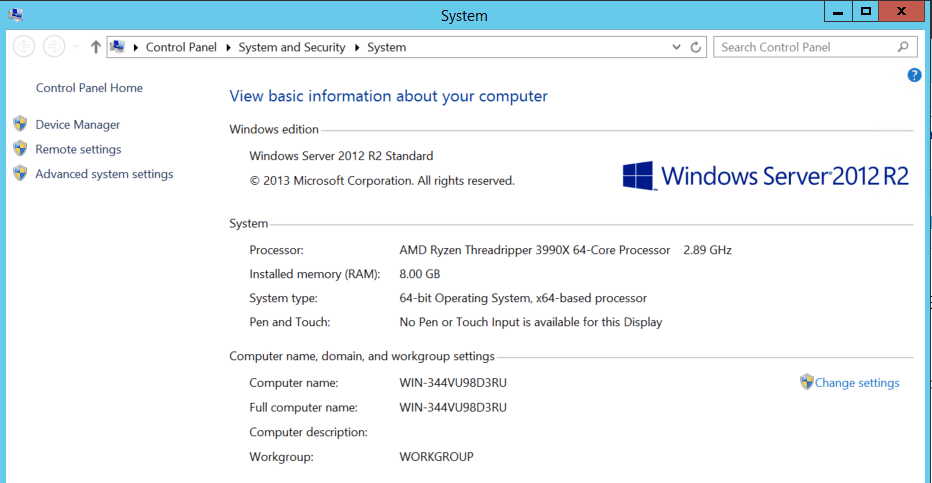
Task: Click the Back navigation arrow button
Action: pos(24,47)
